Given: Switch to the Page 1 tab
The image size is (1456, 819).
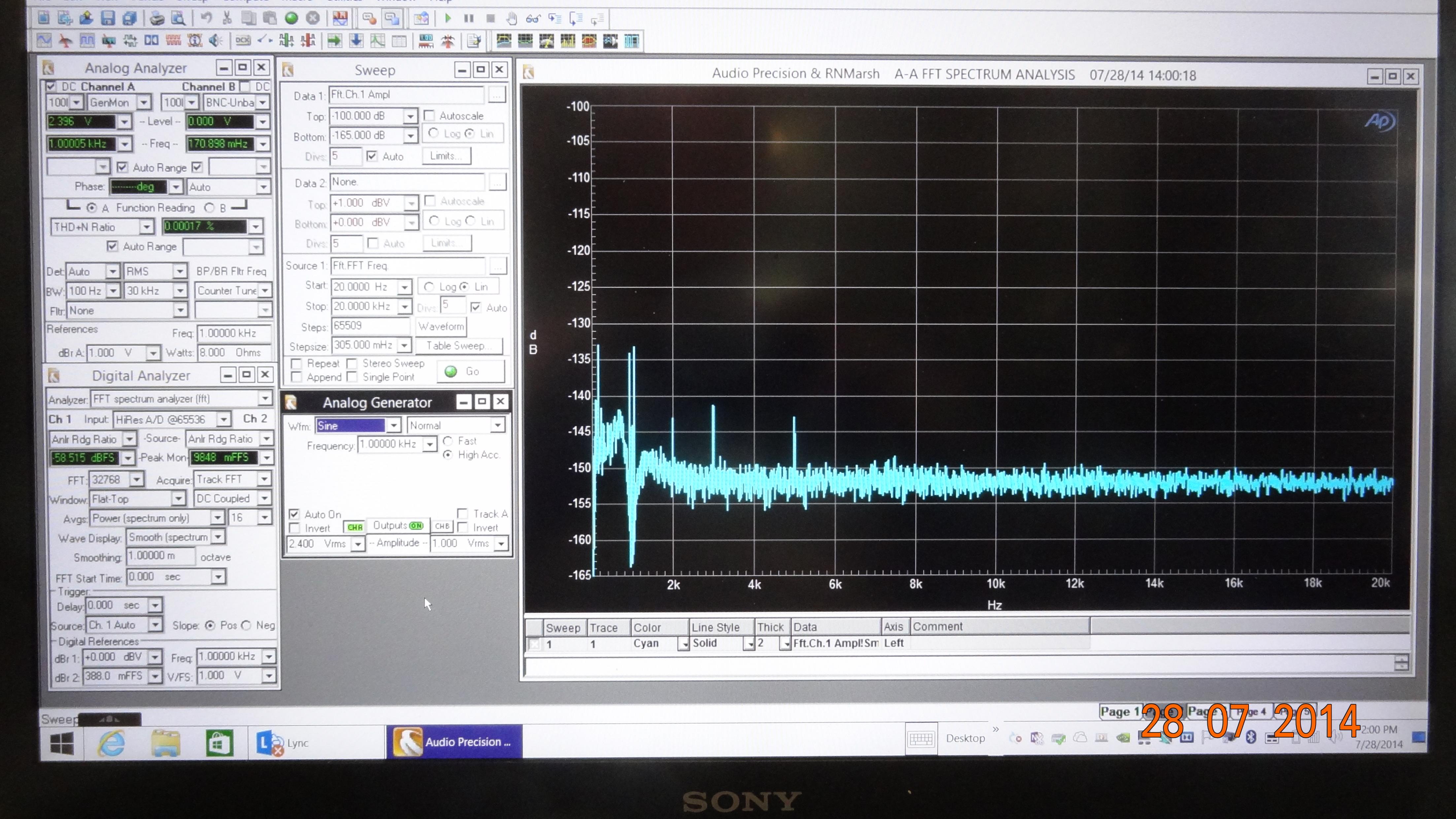Looking at the screenshot, I should point(1120,712).
